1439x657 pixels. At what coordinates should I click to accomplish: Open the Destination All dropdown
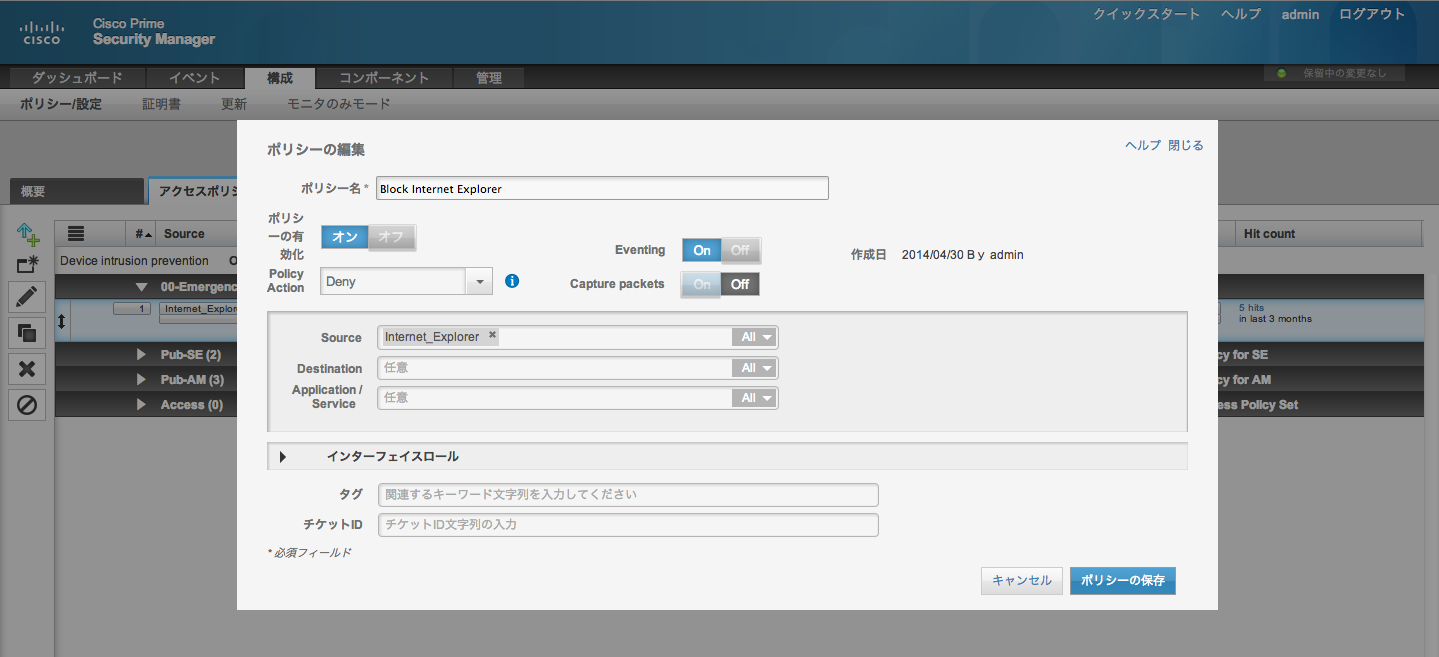point(755,368)
